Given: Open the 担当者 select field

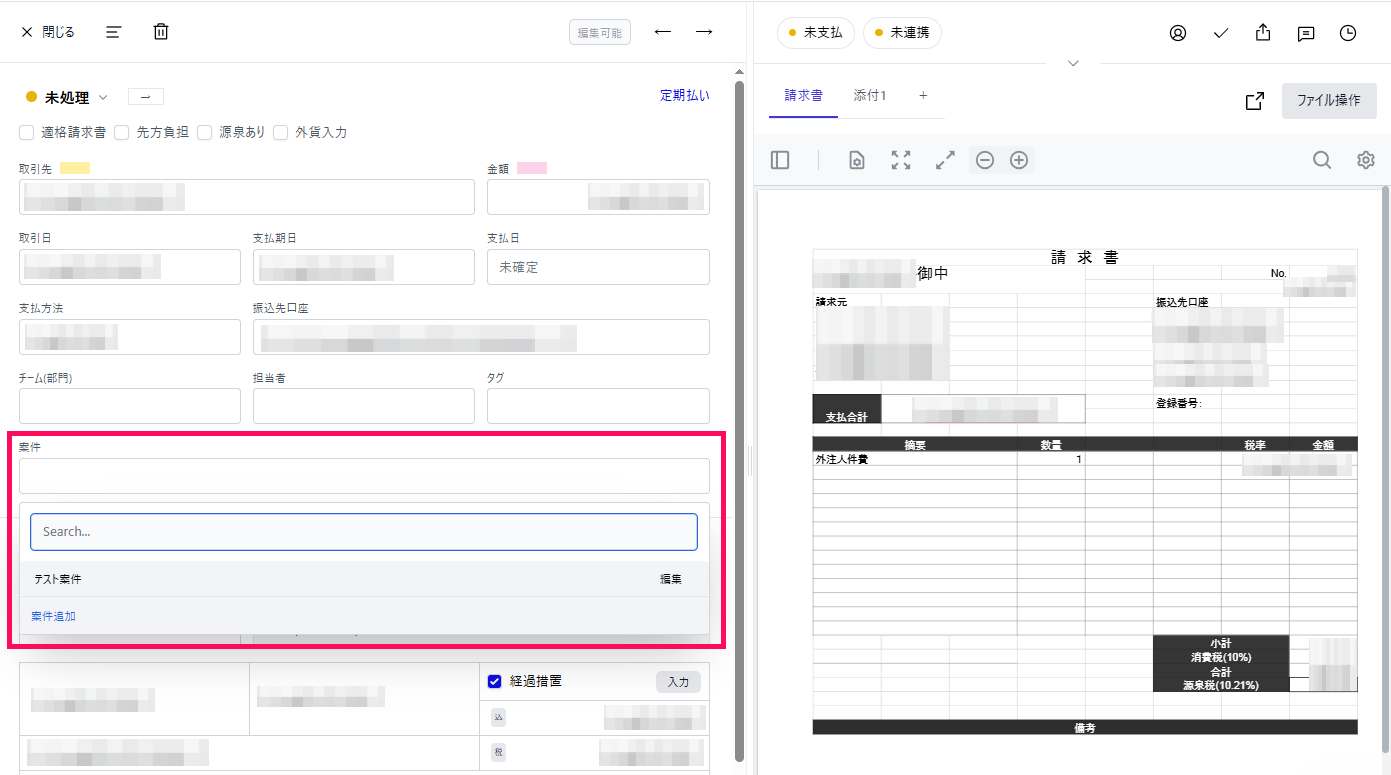Looking at the screenshot, I should (x=364, y=406).
